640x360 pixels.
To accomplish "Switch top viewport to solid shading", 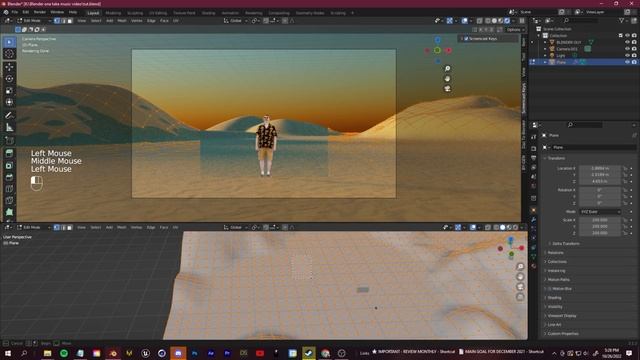I will [x=494, y=20].
